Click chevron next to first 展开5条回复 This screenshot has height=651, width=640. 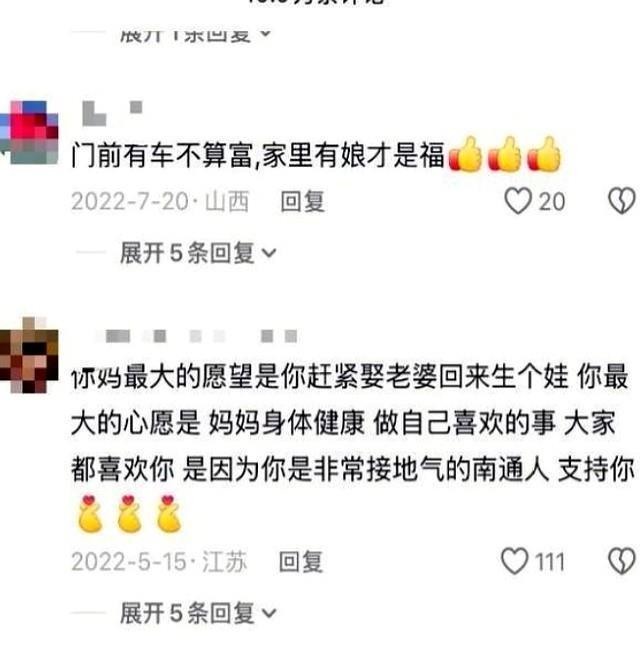click(x=269, y=253)
